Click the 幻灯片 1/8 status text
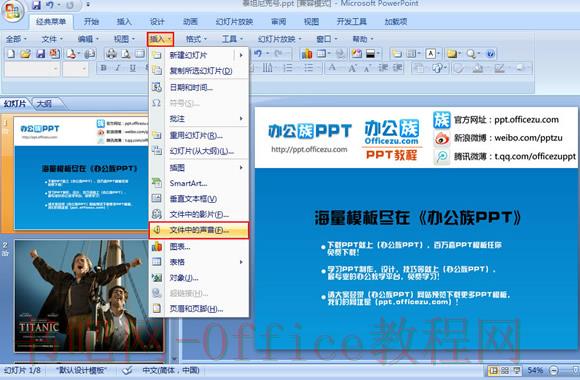This screenshot has width=580, height=380. point(22,370)
